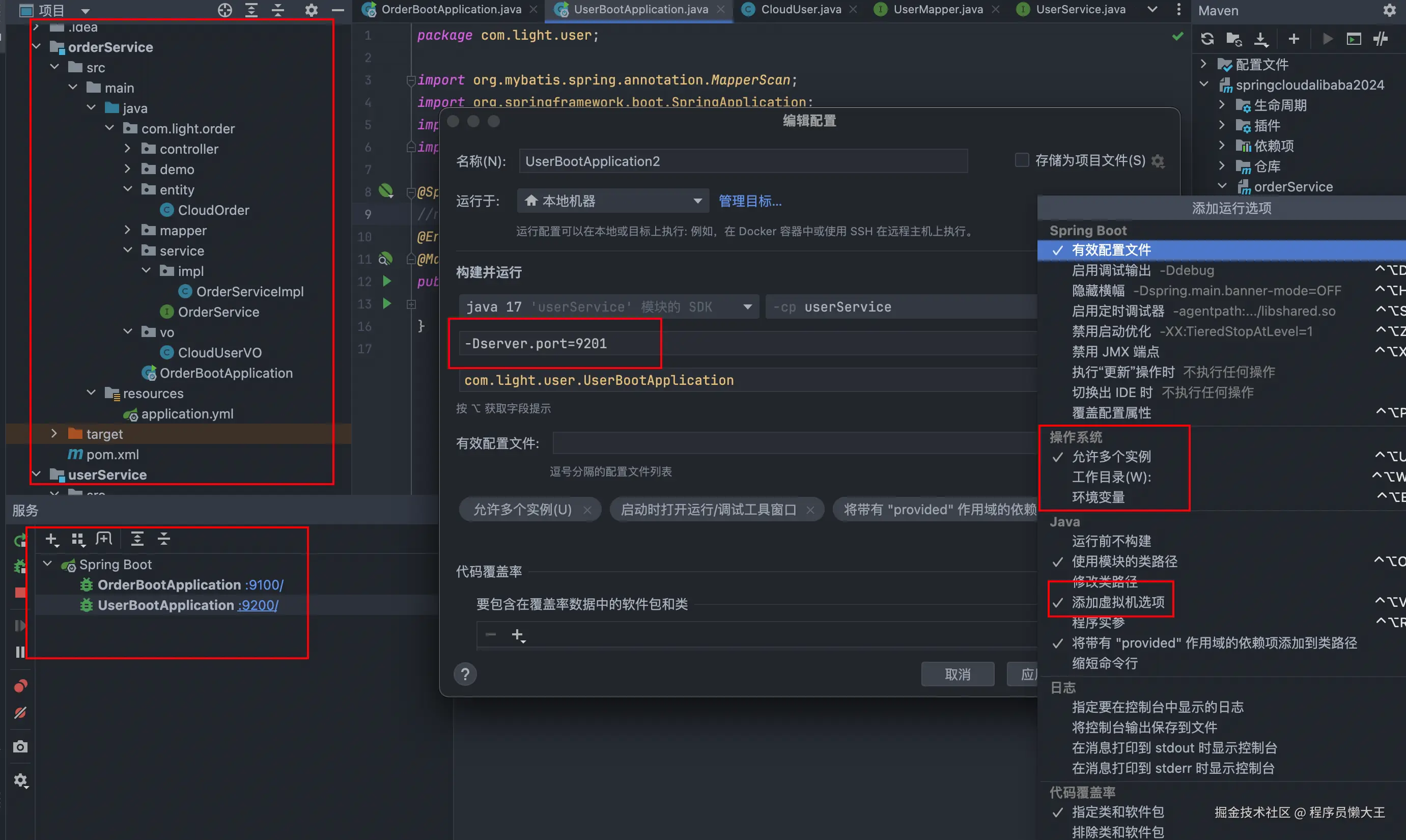
Task: Switch to the CloudUser.java editor tab
Action: click(800, 10)
